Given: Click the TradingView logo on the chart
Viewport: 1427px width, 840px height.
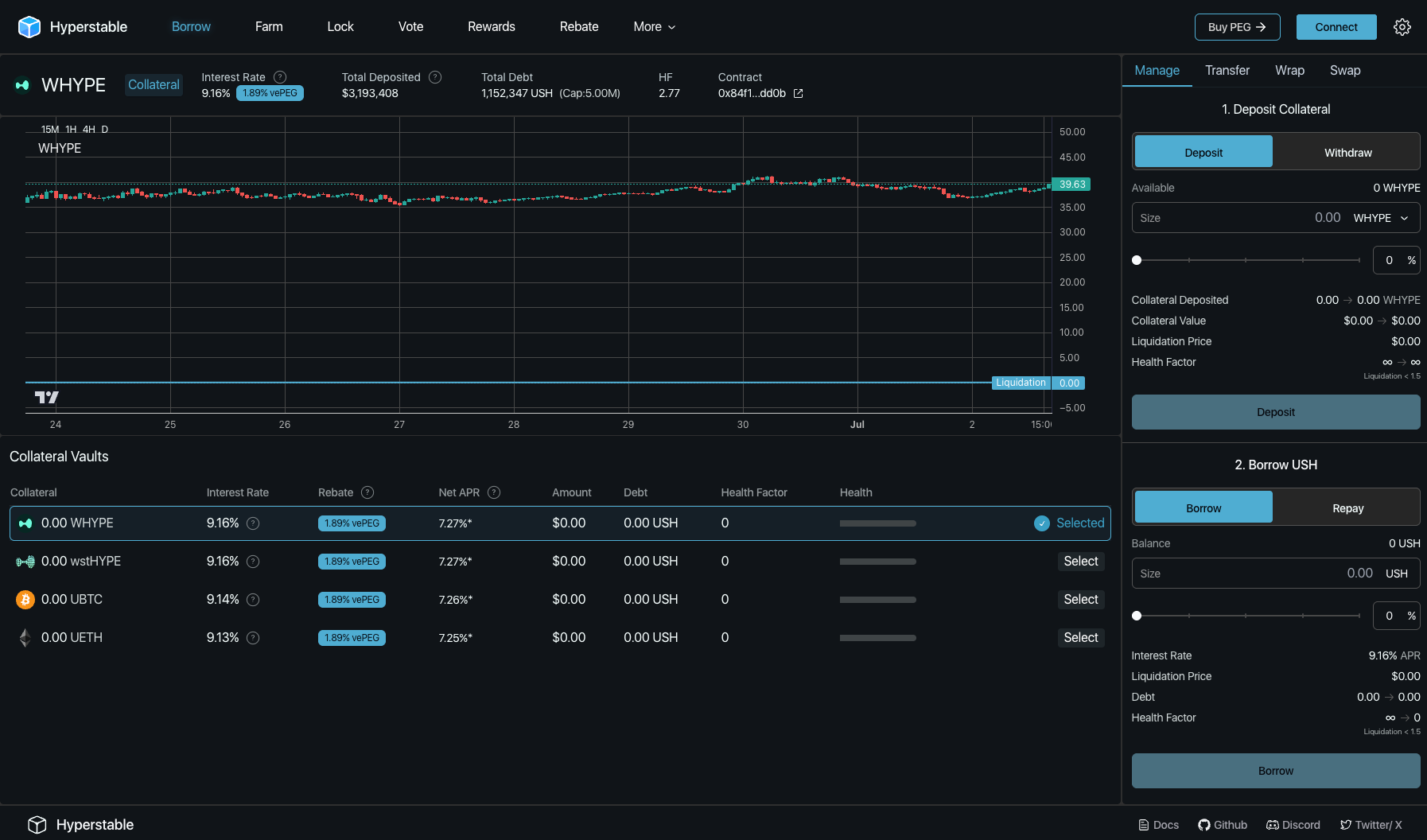Looking at the screenshot, I should tap(48, 396).
